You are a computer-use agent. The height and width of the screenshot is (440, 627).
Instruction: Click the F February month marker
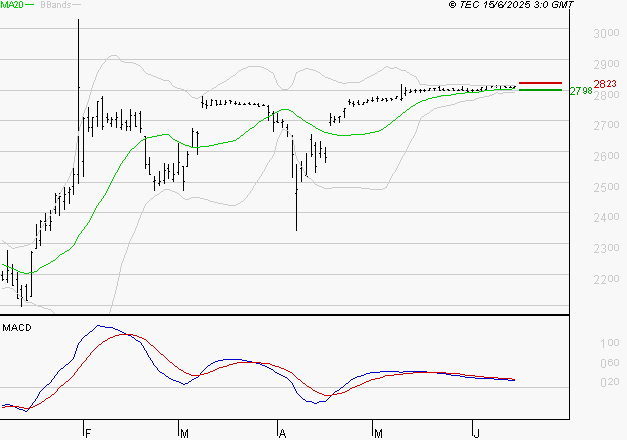[88, 433]
